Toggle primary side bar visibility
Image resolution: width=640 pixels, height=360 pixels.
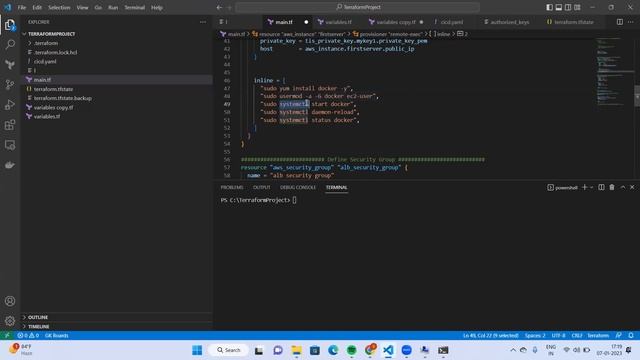[x=549, y=7]
